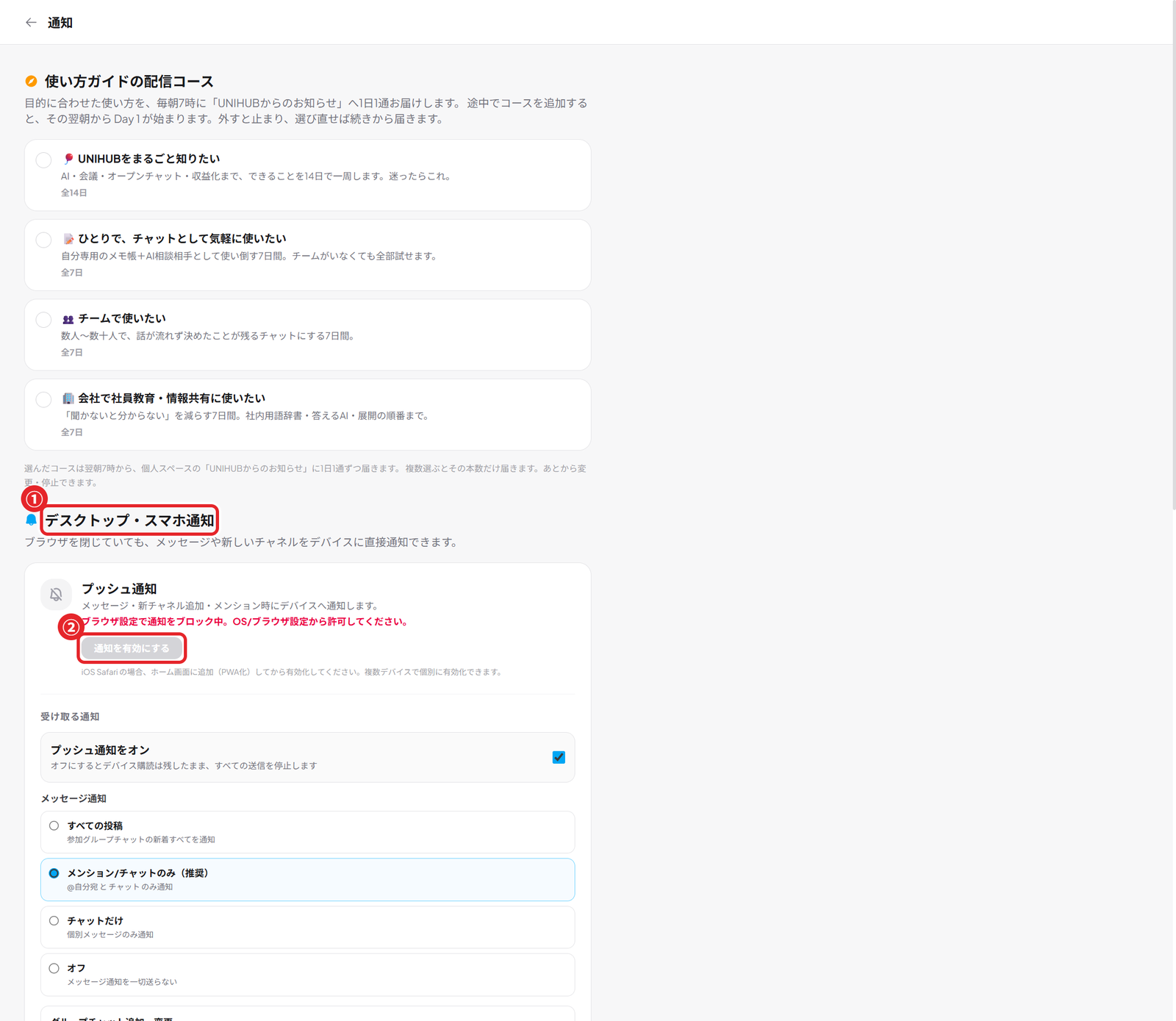Click the メッセージ通知 section label
Viewport: 1176px width, 1021px height.
[x=73, y=798]
